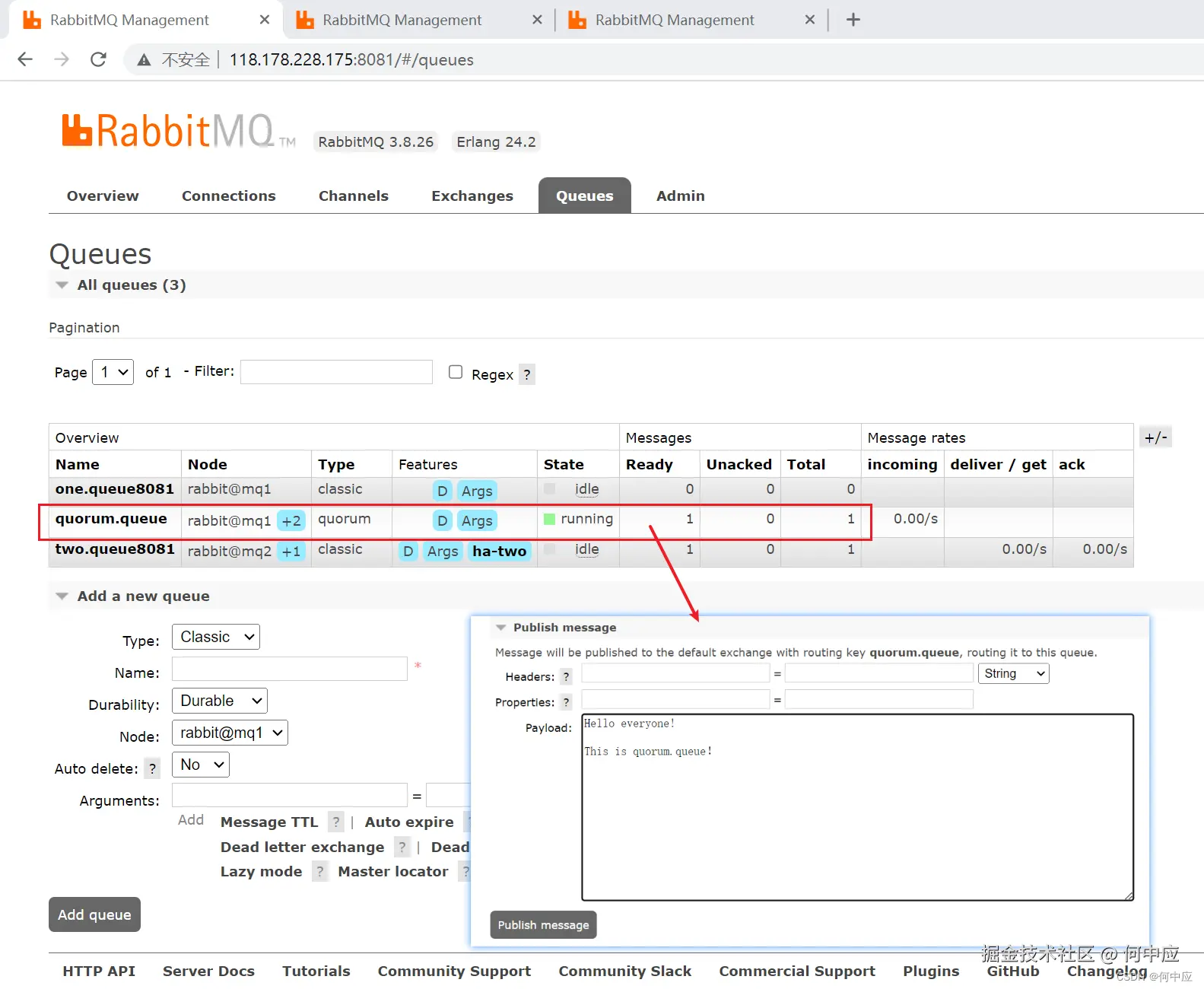Open the Tutorials footer link
The height and width of the screenshot is (989, 1204).
316,971
